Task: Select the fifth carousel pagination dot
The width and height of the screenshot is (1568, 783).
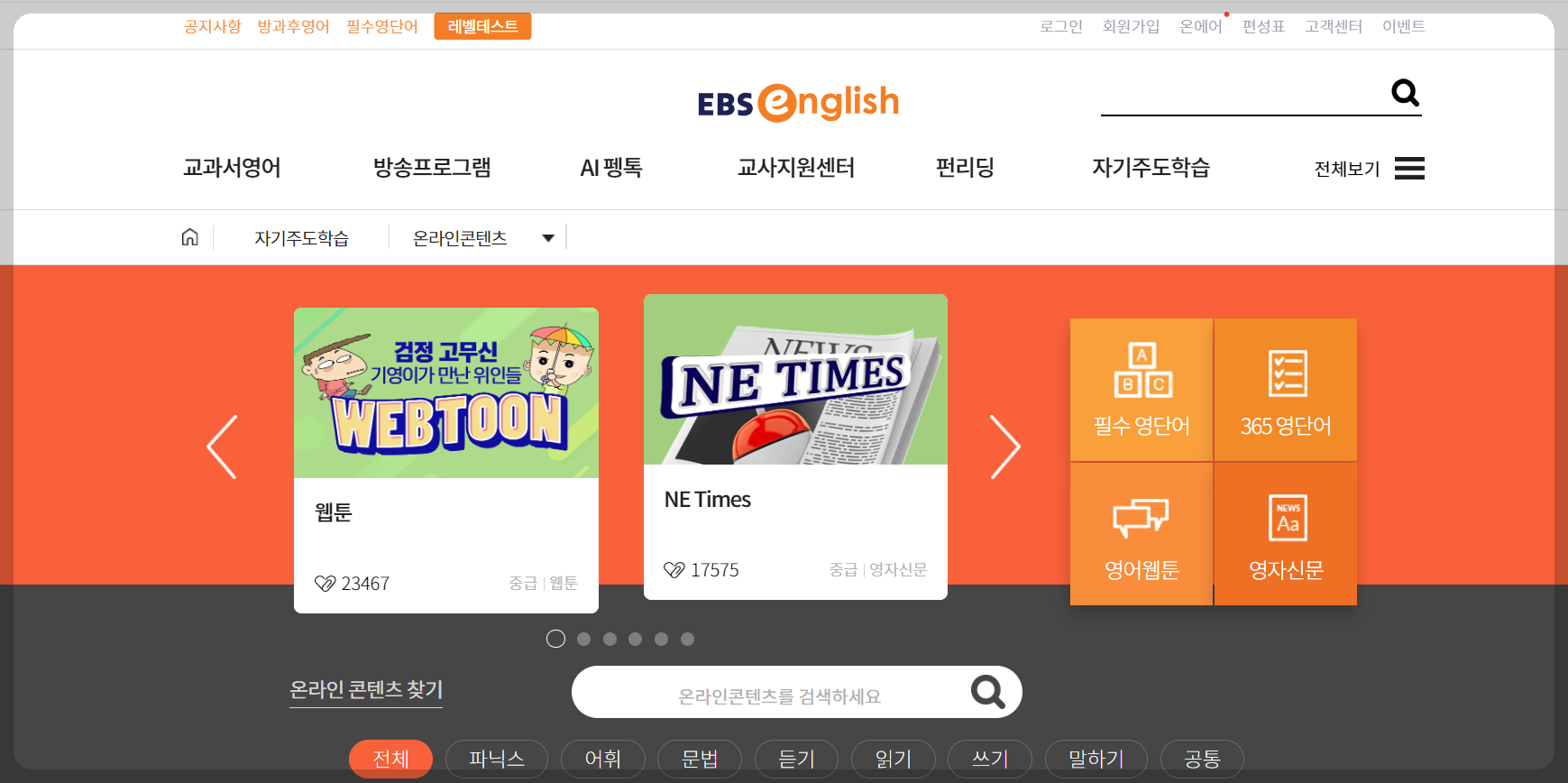Action: (x=661, y=639)
